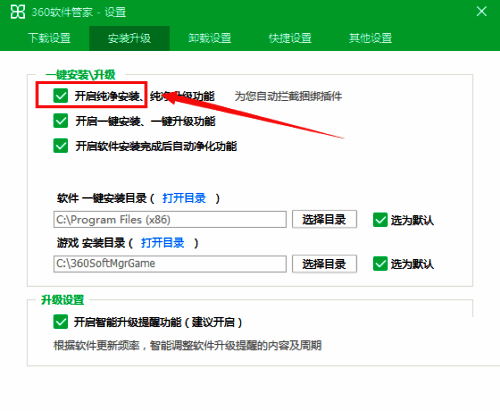Click the 一键安装\升级 section heading

tap(80, 74)
